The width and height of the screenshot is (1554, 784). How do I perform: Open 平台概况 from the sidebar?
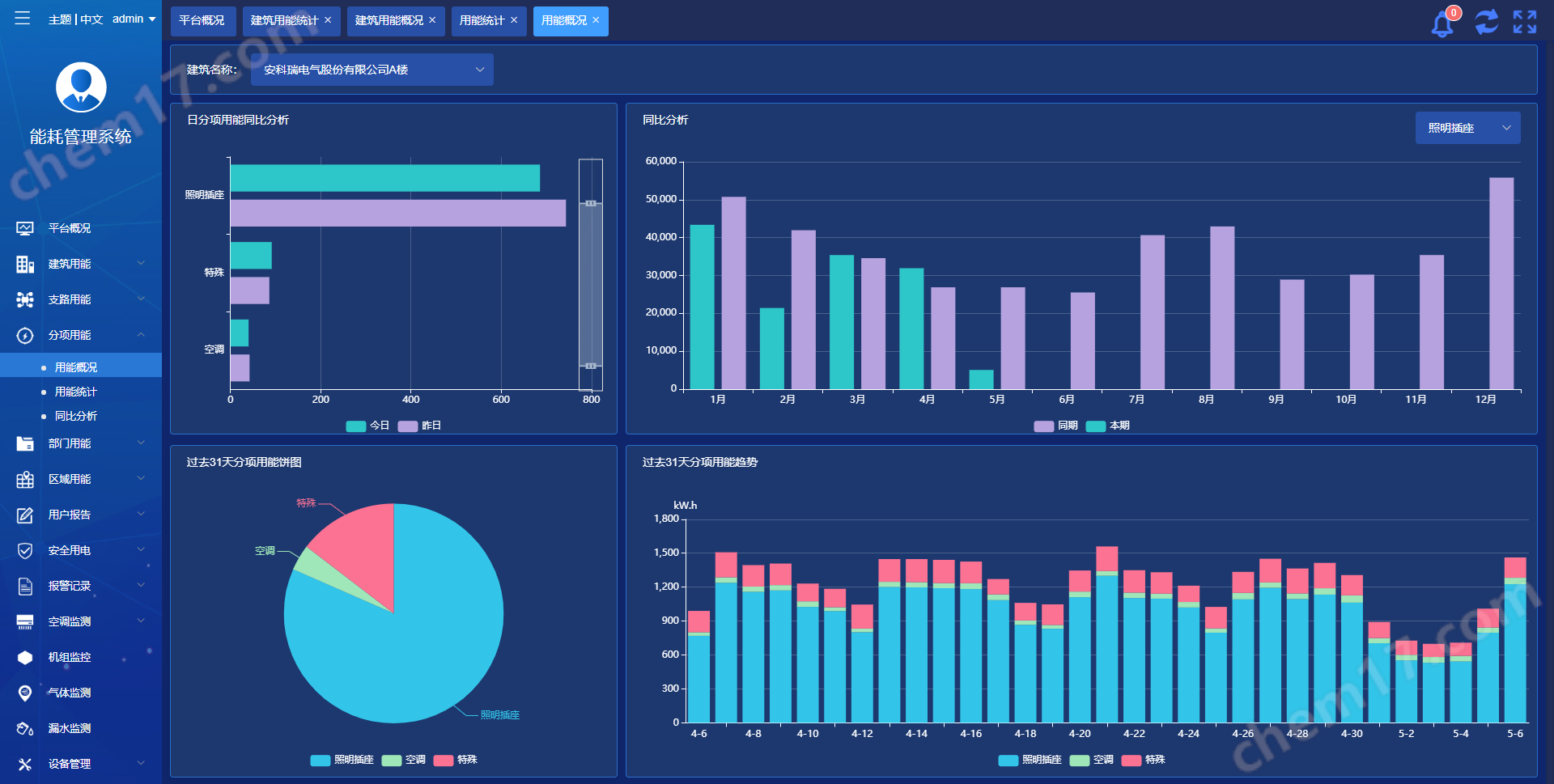coord(70,228)
